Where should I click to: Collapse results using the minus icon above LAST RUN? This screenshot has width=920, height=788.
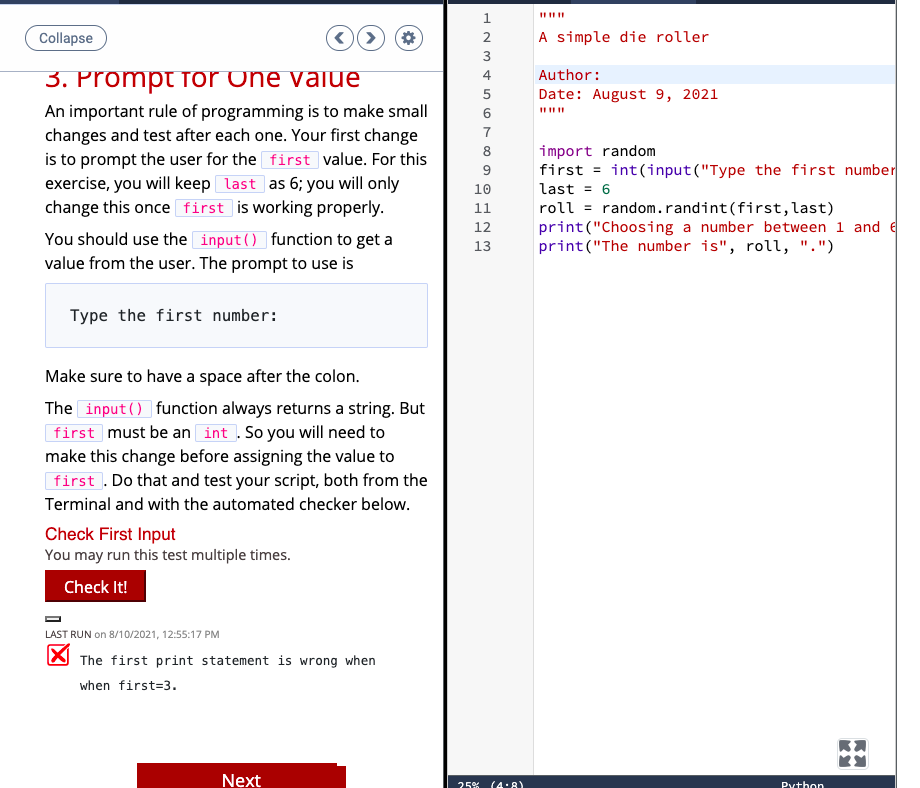point(52,619)
